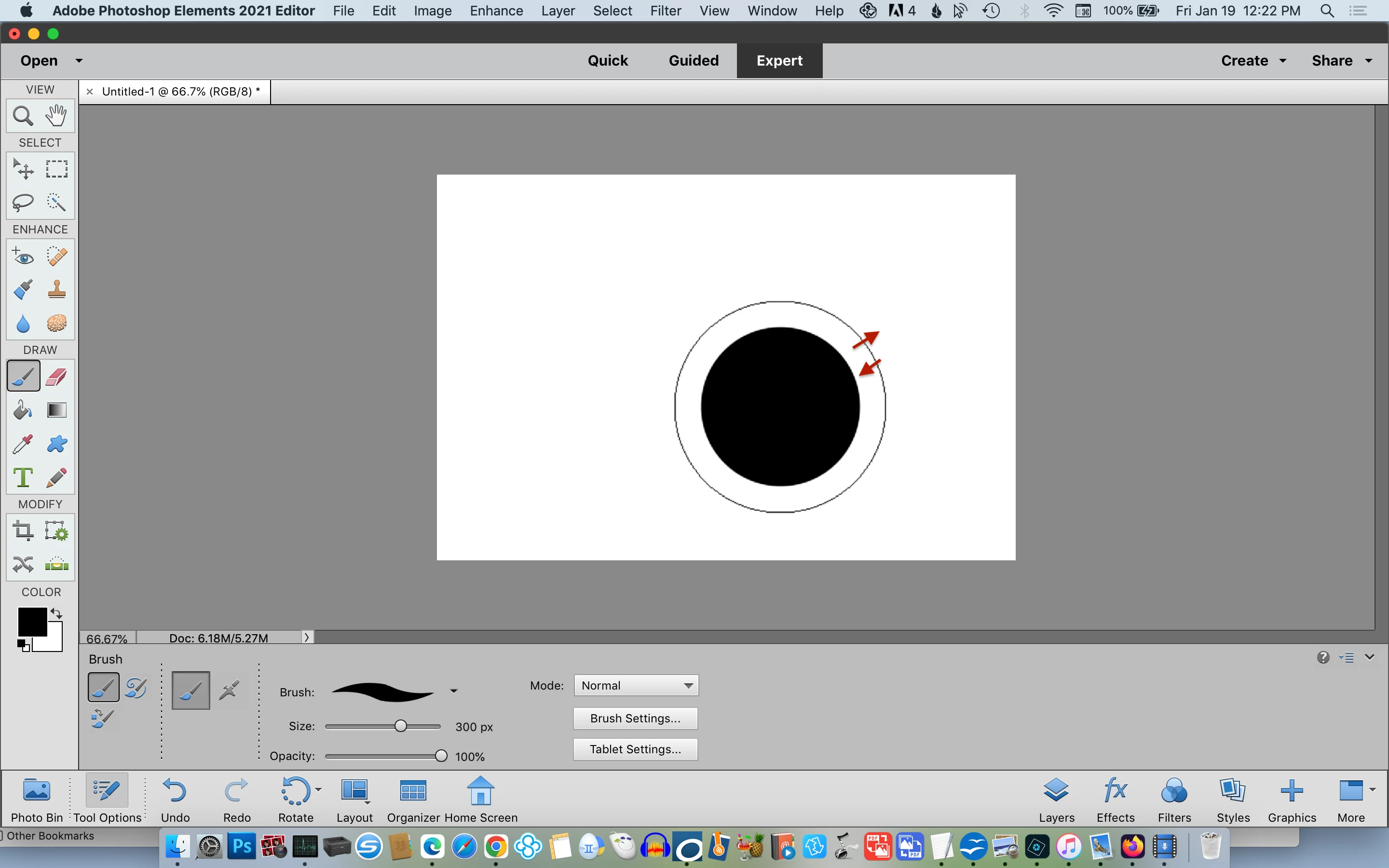Open the Mode dropdown set to Normal
Image resolution: width=1389 pixels, height=868 pixels.
tap(636, 685)
